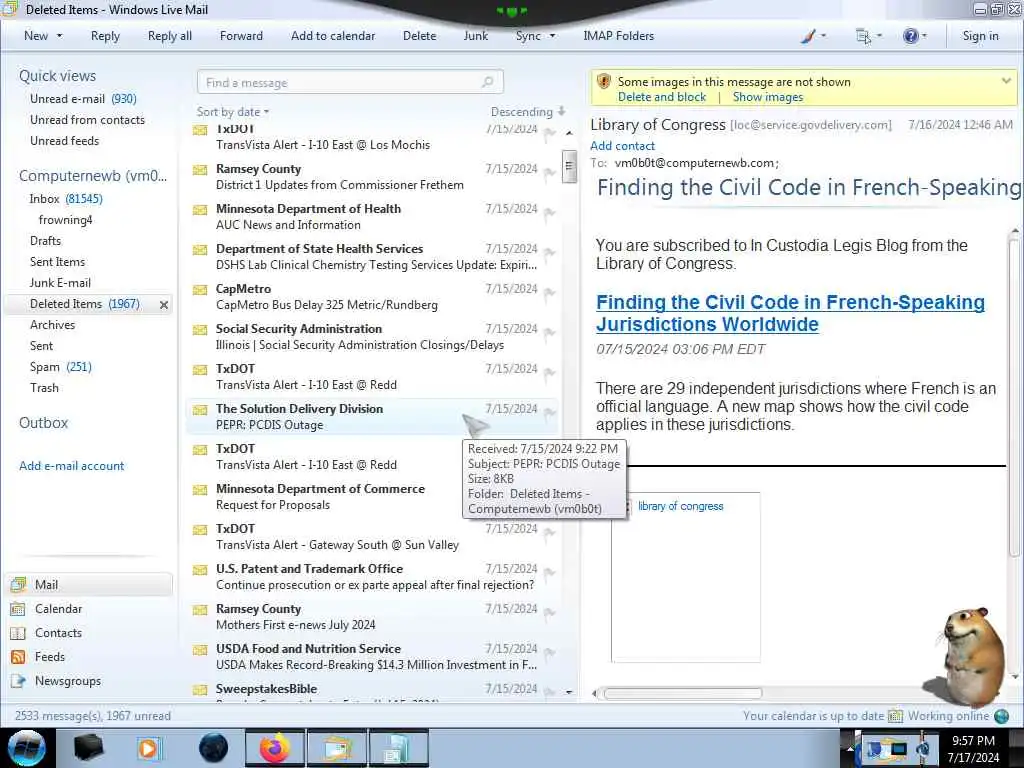
Task: Expand the Sync dropdown arrow
Action: click(552, 36)
